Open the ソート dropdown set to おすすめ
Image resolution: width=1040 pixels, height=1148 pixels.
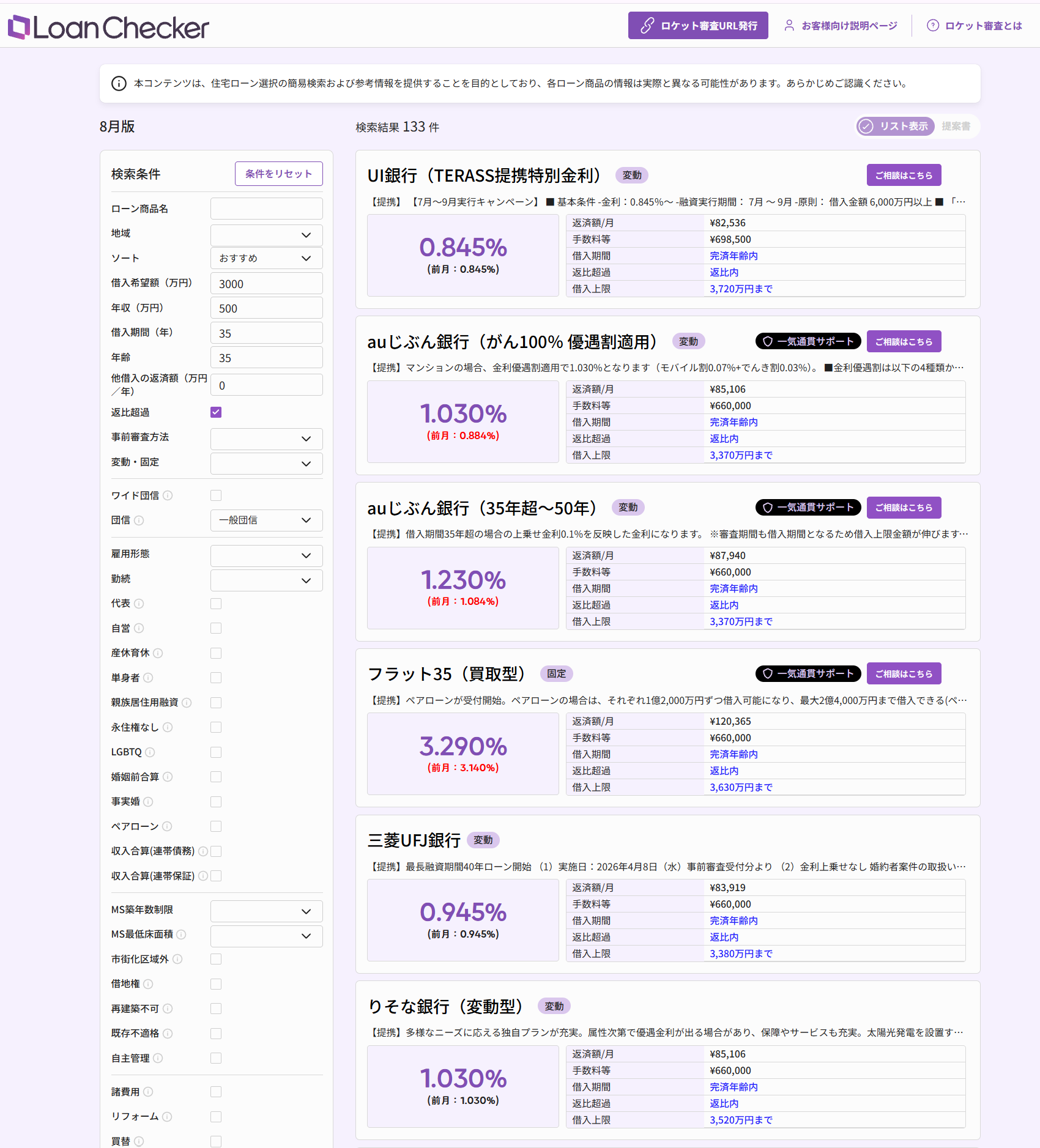coord(267,258)
